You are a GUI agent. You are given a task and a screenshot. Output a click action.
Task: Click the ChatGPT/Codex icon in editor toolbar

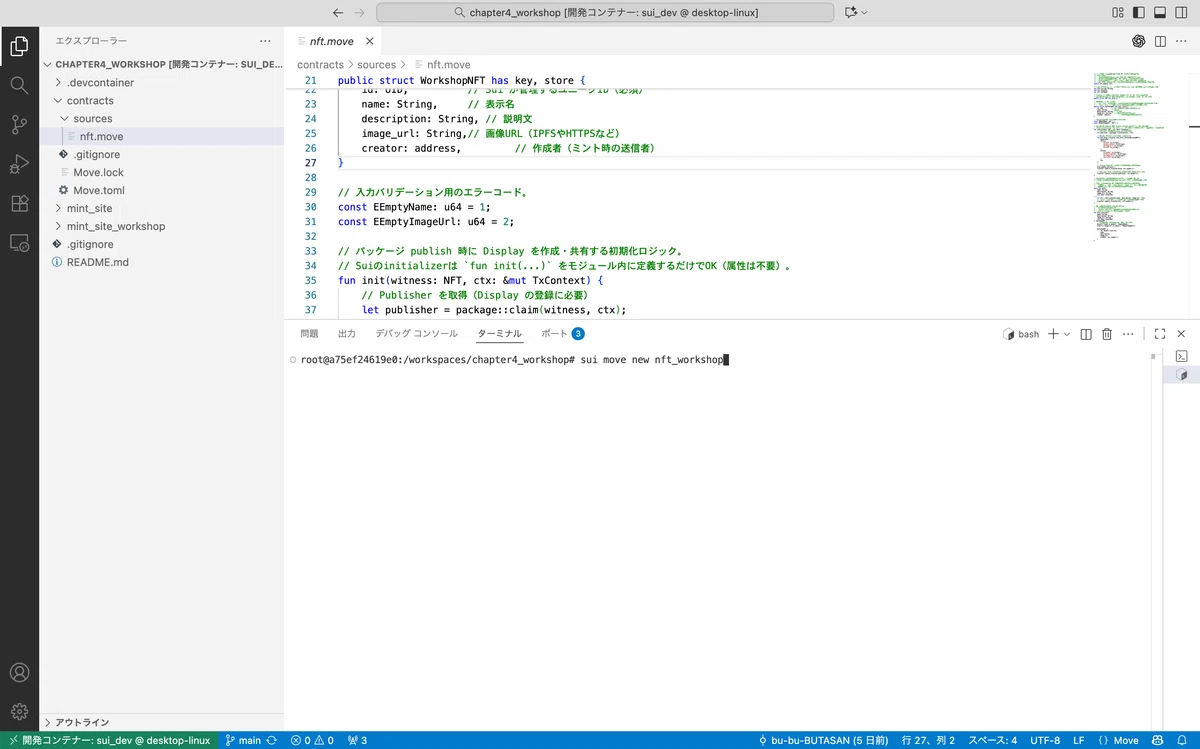1138,41
